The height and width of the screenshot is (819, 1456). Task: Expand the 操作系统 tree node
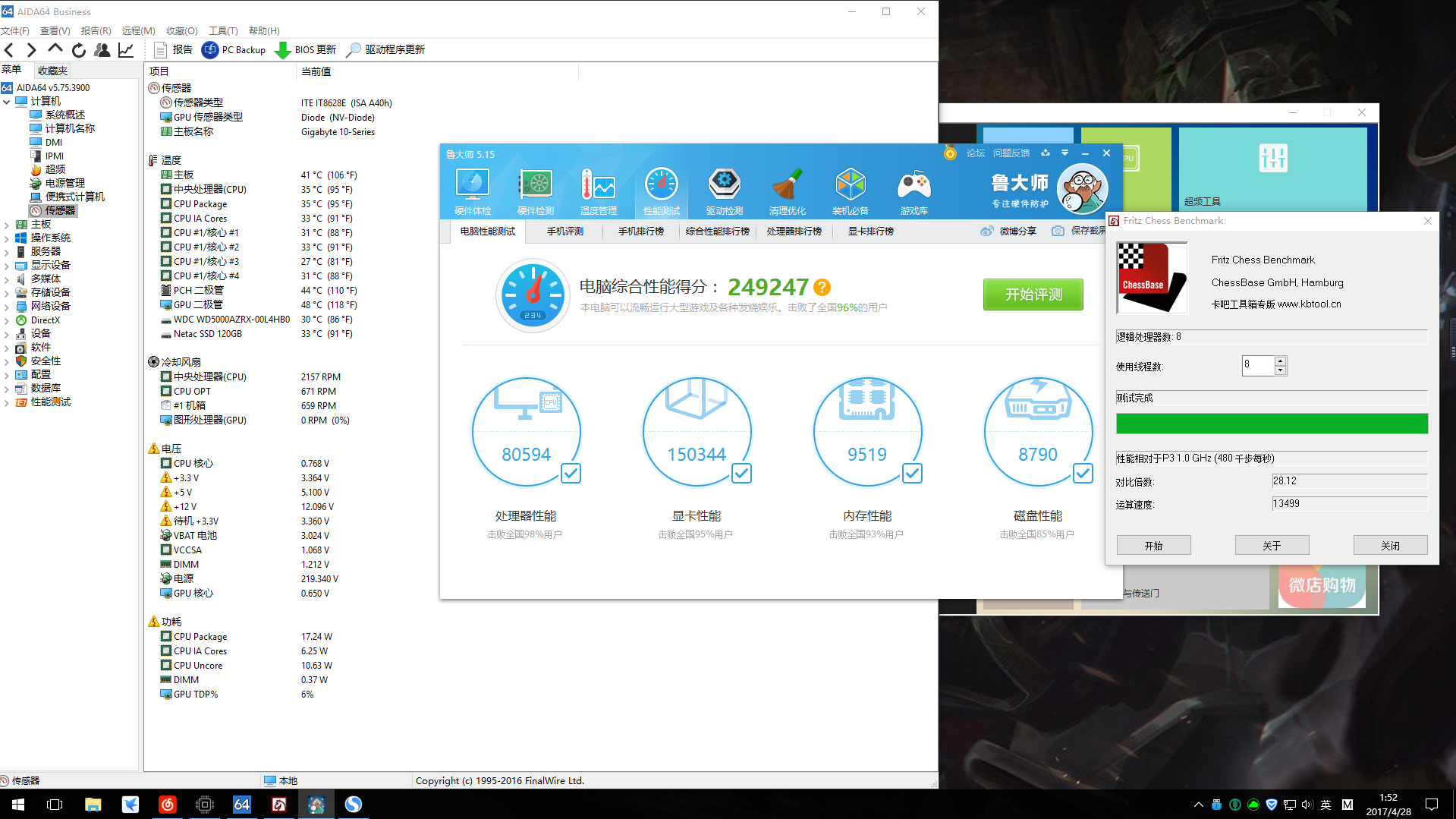[x=7, y=238]
